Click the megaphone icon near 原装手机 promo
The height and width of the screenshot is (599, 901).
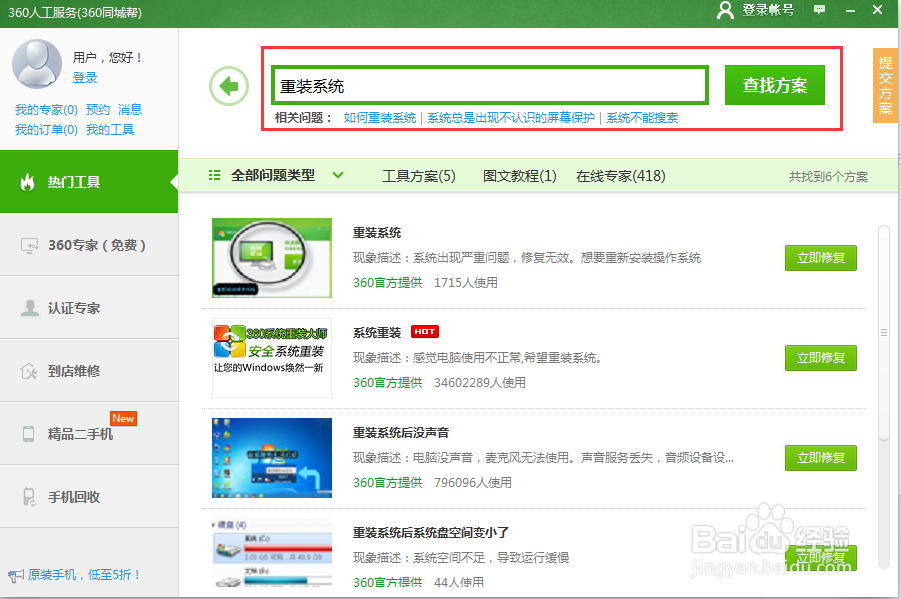click(x=16, y=575)
